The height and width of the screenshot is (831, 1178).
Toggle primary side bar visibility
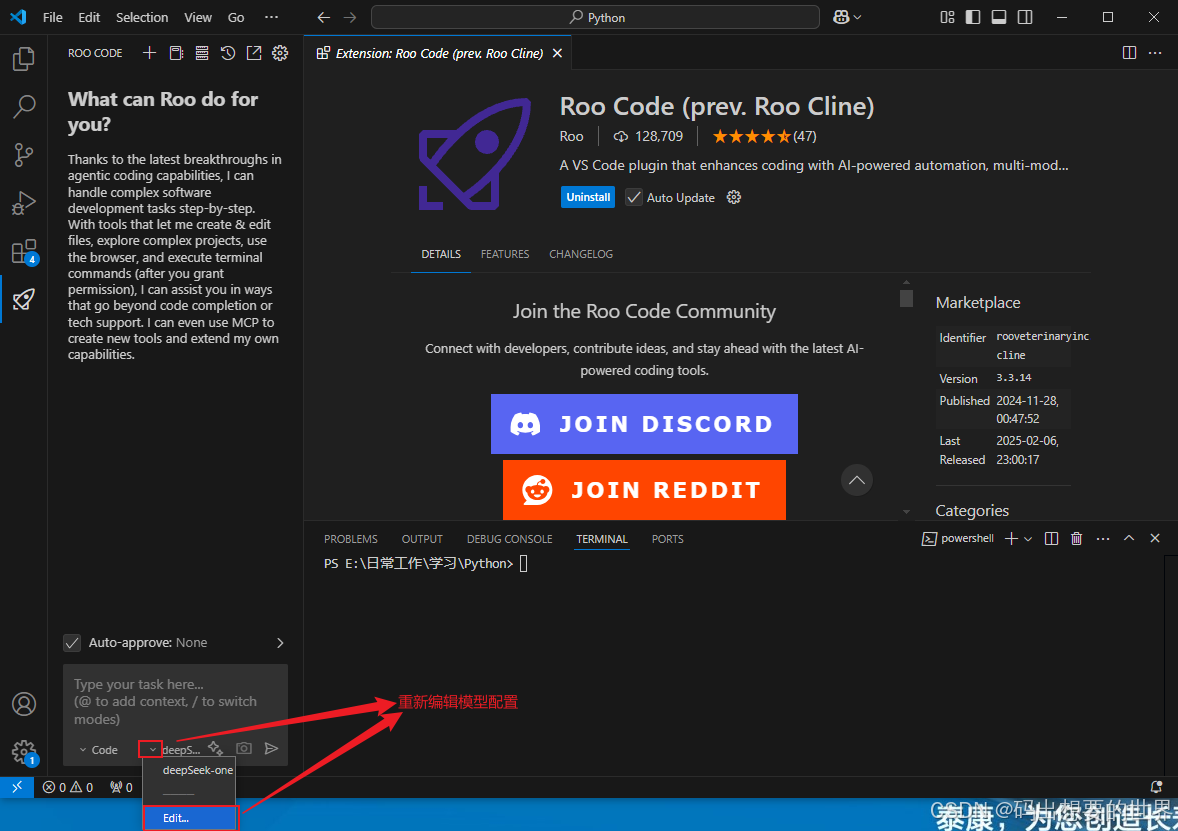973,17
